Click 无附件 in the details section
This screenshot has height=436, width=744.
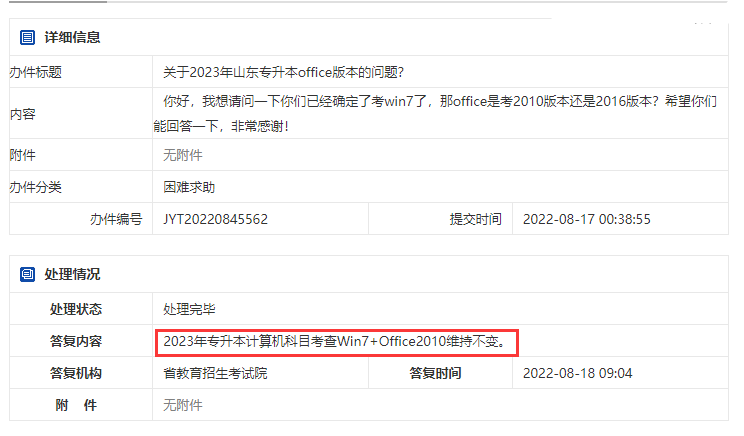183,155
